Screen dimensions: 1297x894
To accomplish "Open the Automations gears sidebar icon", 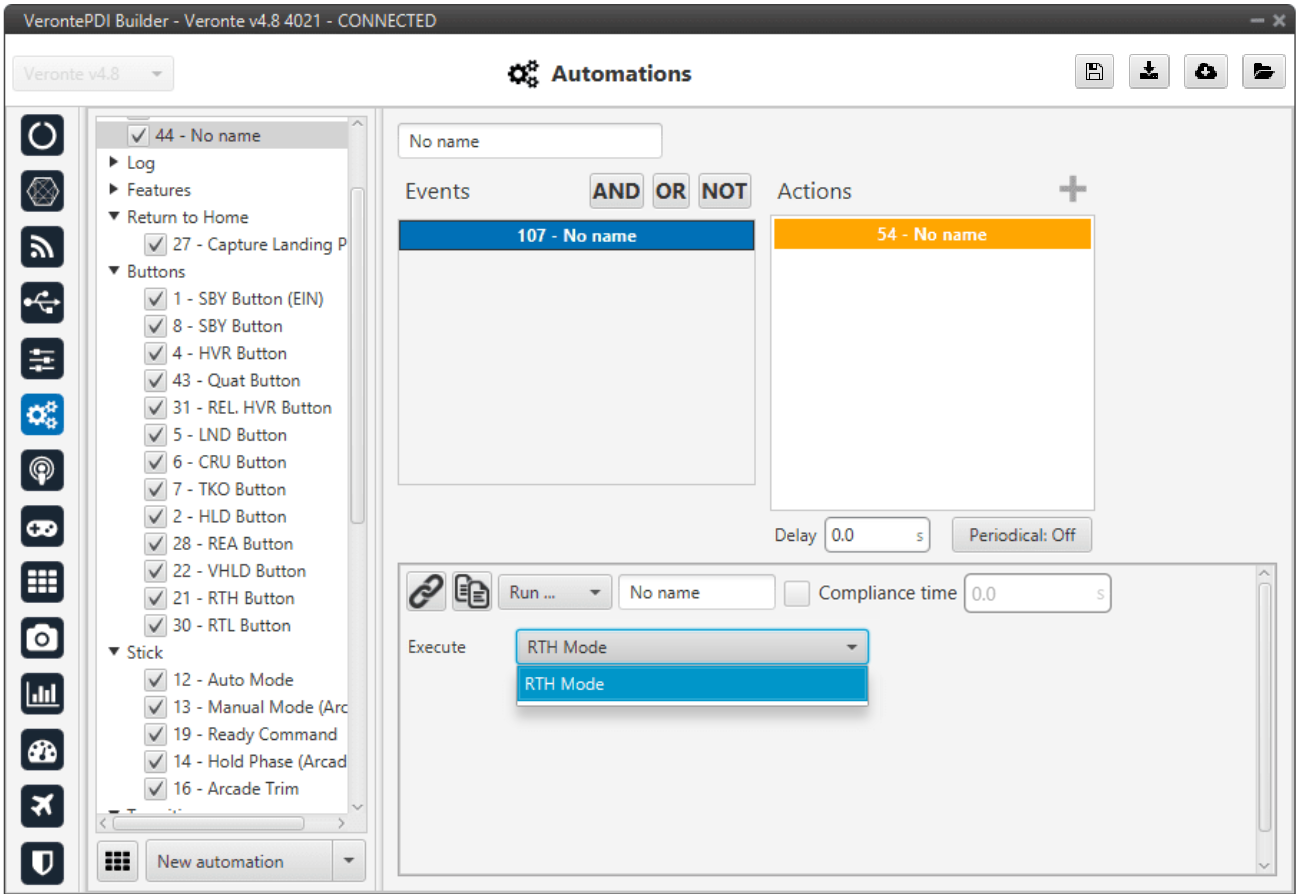I will click(42, 414).
